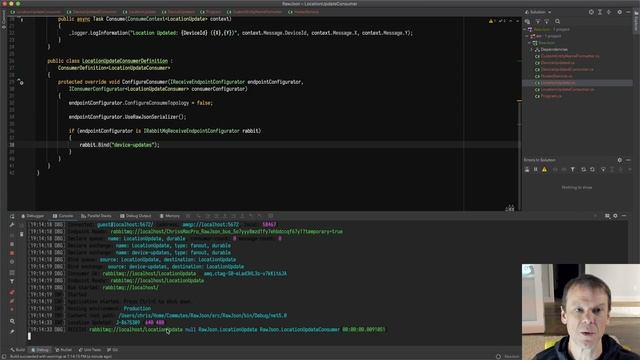Image resolution: width=640 pixels, height=360 pixels.
Task: Click the first filter icon in Solution toolbar
Action: click(538, 22)
